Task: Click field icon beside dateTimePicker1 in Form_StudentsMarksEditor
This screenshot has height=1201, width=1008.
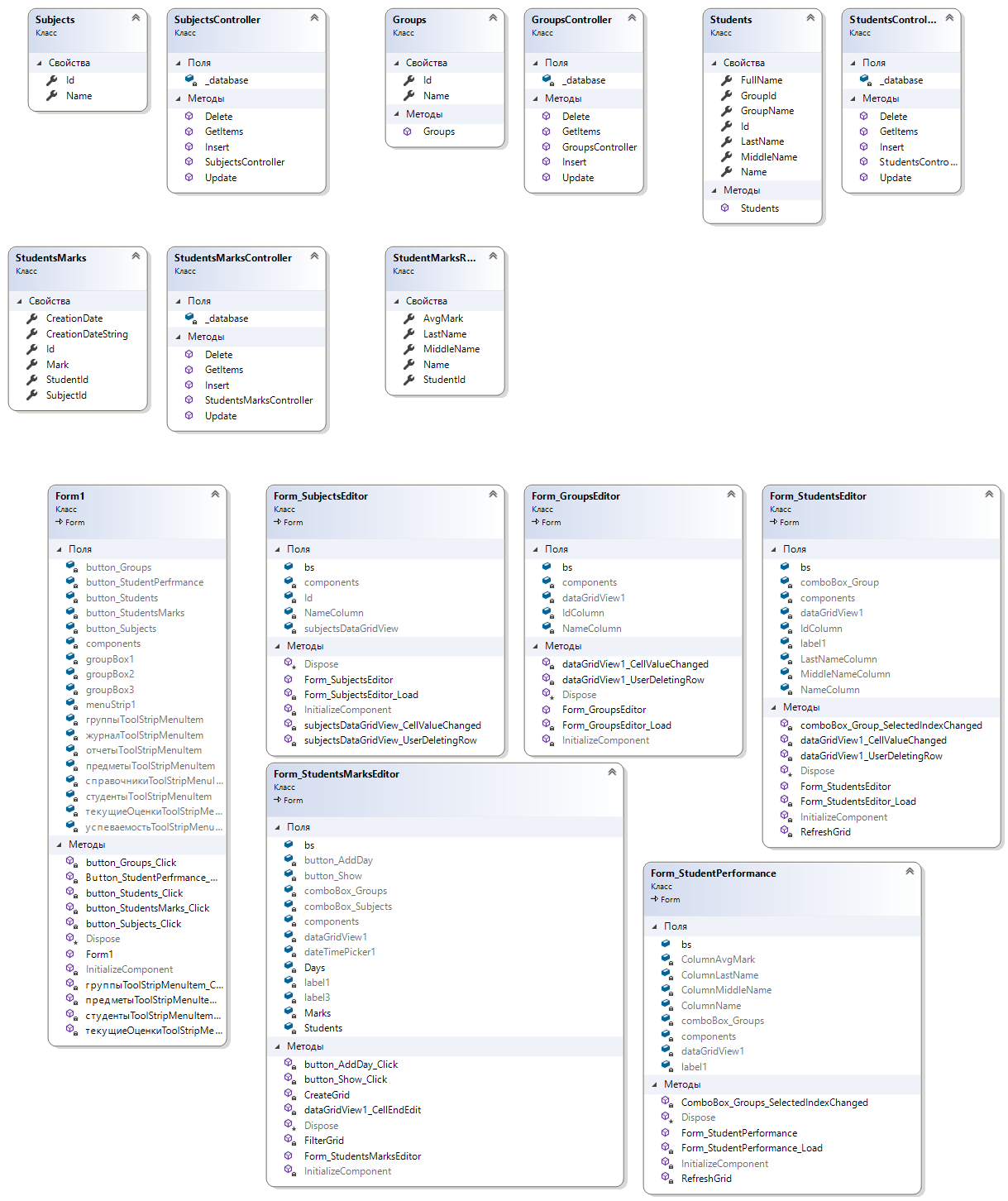Action: click(289, 952)
